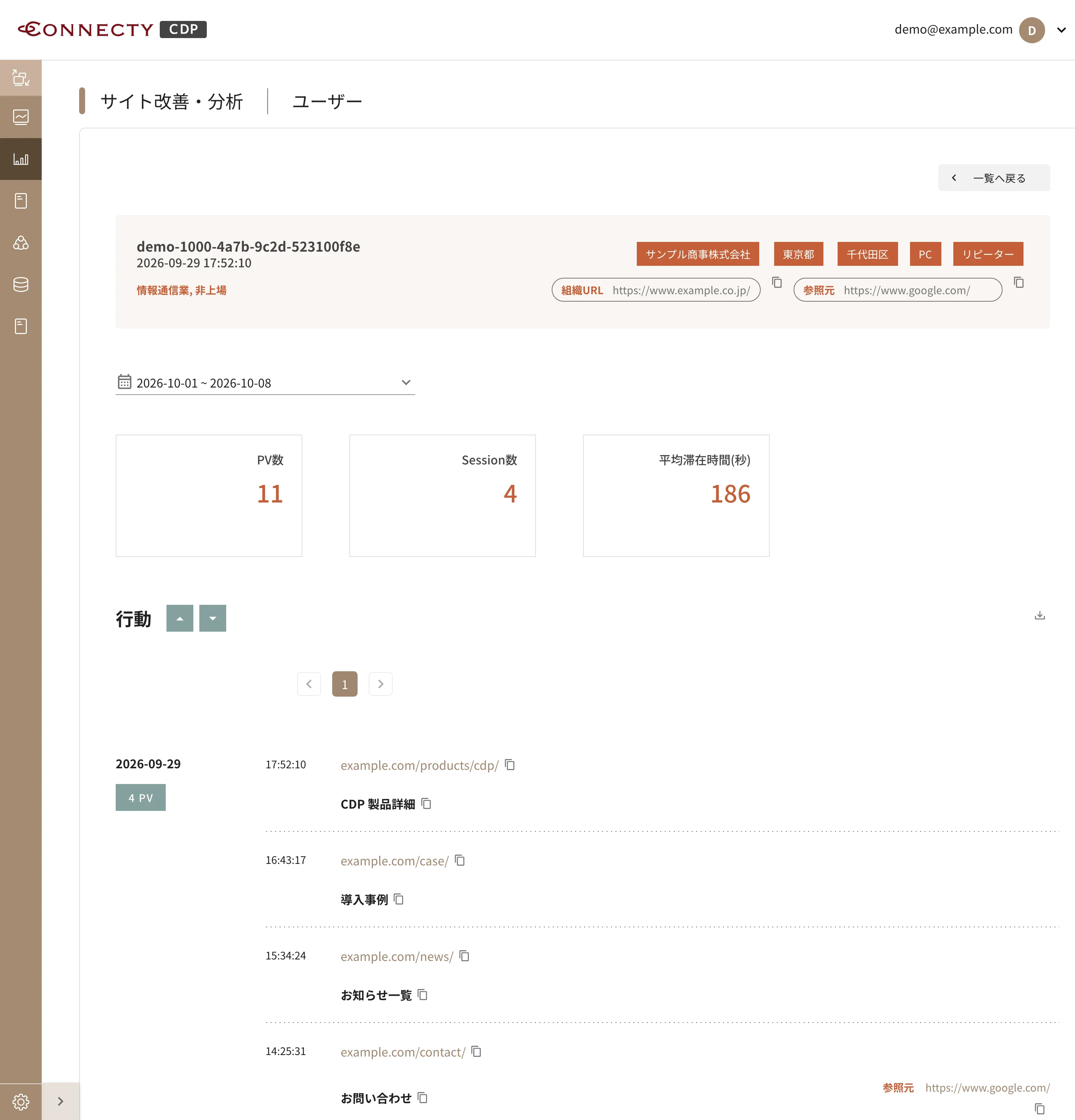Open the account menu chevron next to avatar
Screen dimensions: 1075x1120
1061,30
